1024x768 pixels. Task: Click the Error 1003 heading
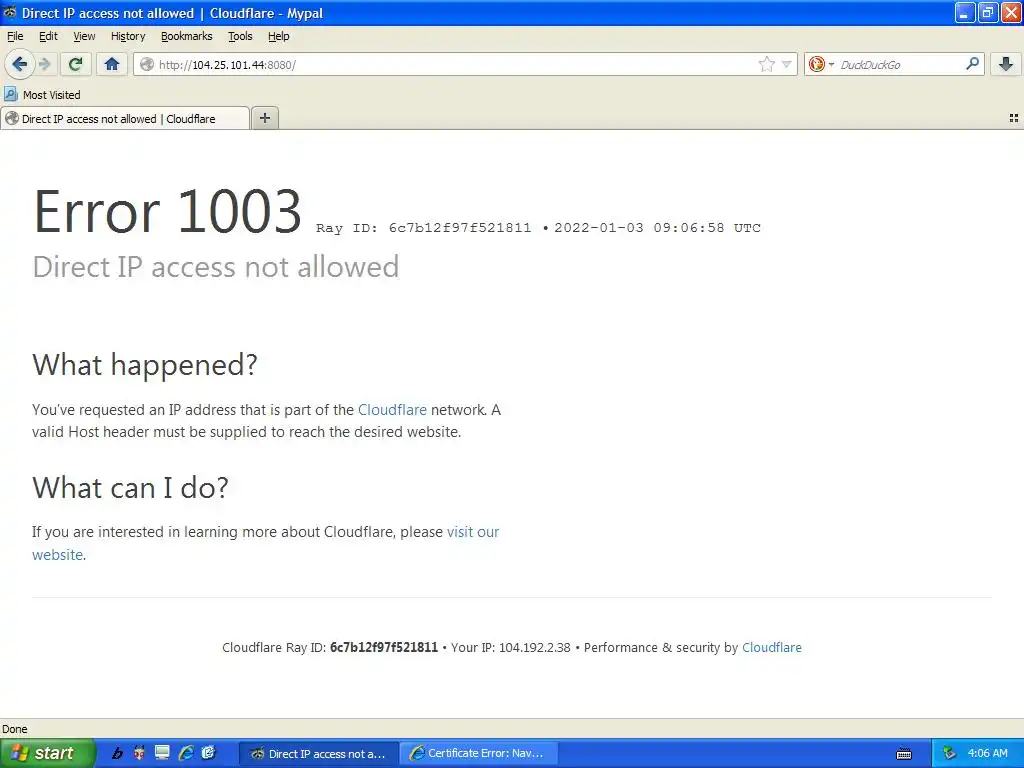[167, 211]
